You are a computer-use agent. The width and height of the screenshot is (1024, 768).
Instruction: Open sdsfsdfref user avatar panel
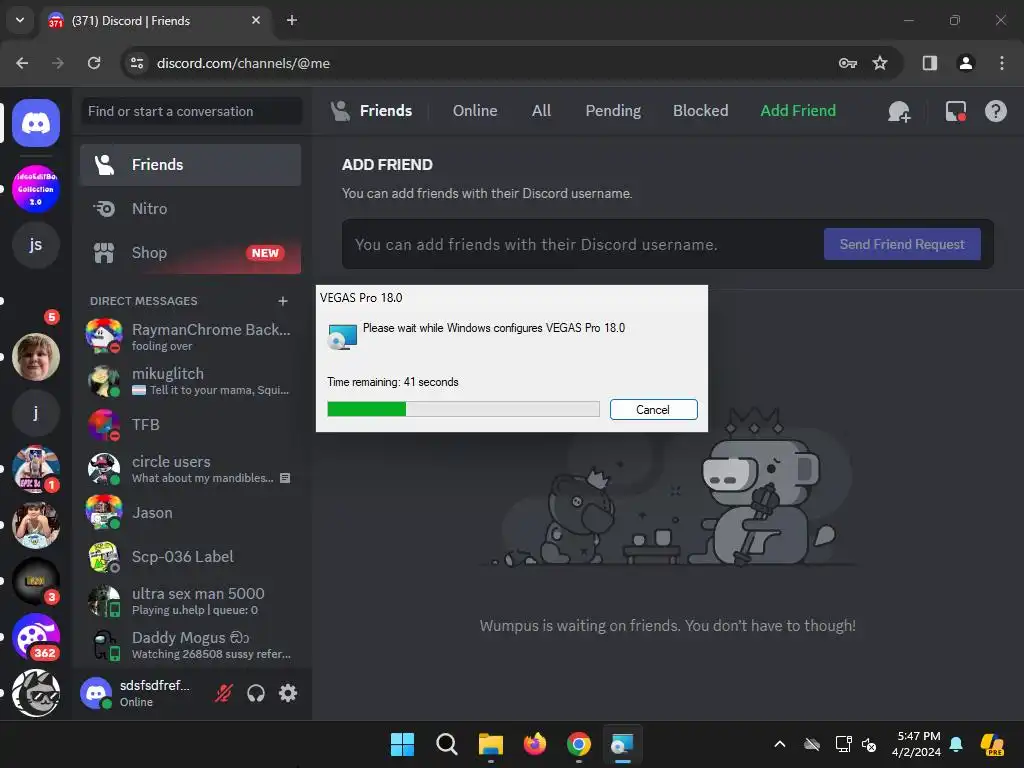[x=96, y=693]
